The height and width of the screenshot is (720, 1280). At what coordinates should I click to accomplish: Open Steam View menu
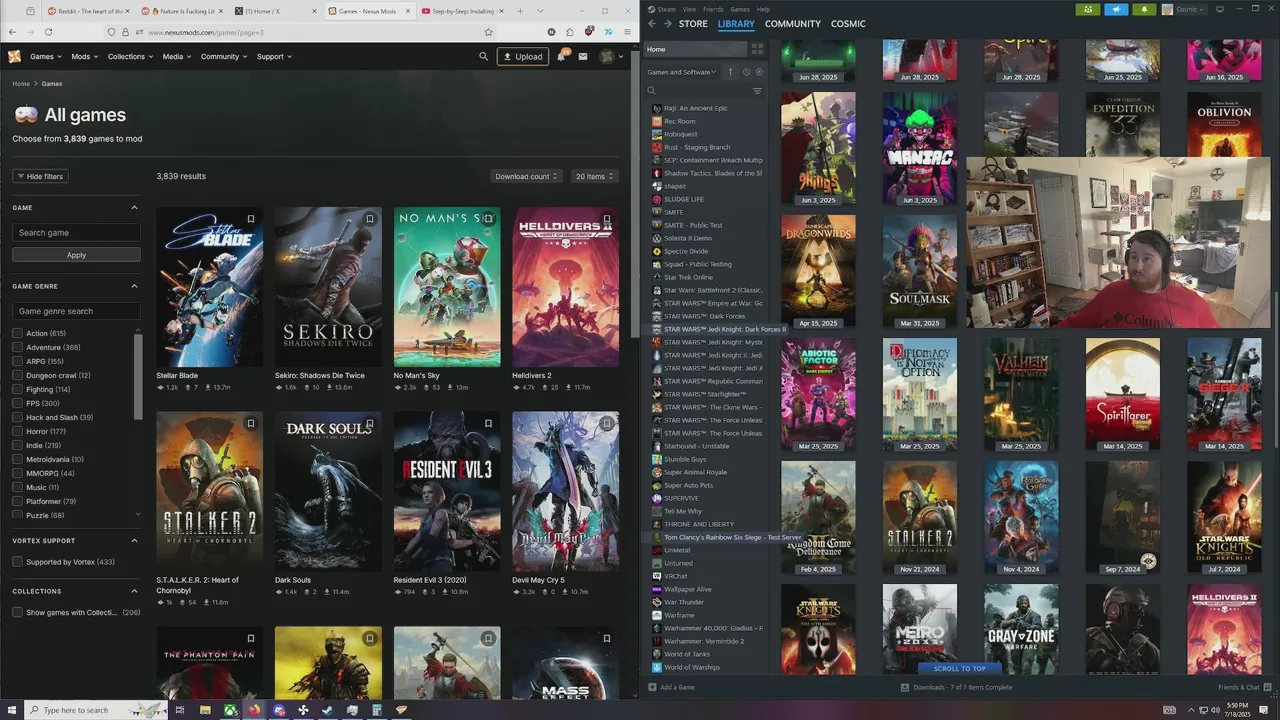(x=689, y=9)
